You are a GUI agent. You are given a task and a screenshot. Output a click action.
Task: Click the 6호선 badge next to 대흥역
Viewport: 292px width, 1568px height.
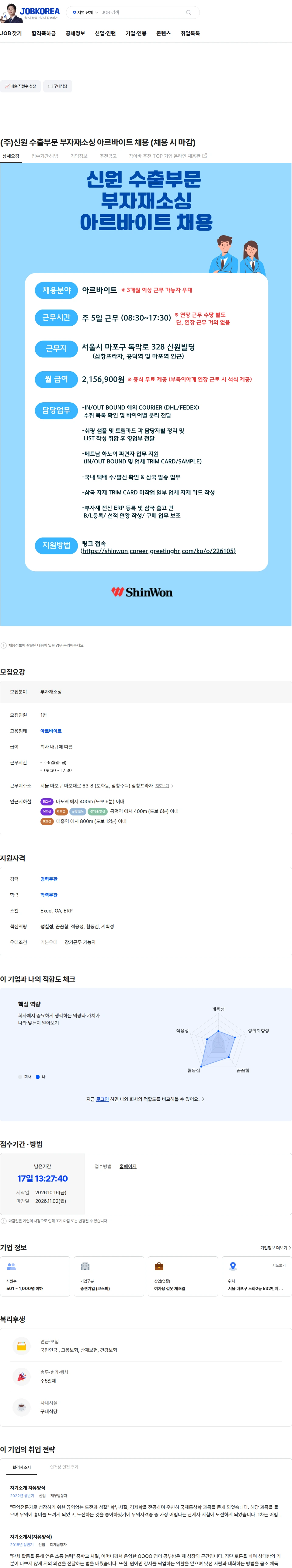tap(47, 821)
